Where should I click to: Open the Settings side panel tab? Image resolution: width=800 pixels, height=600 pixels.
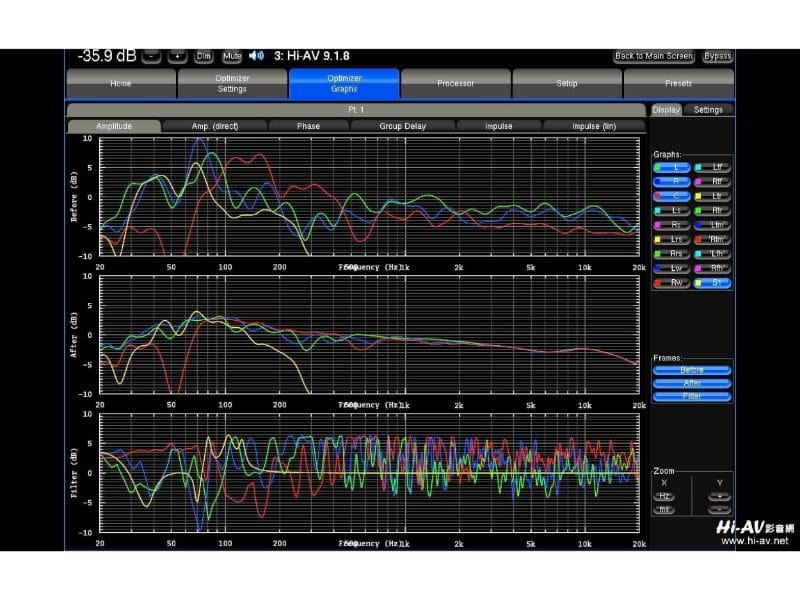coord(708,110)
